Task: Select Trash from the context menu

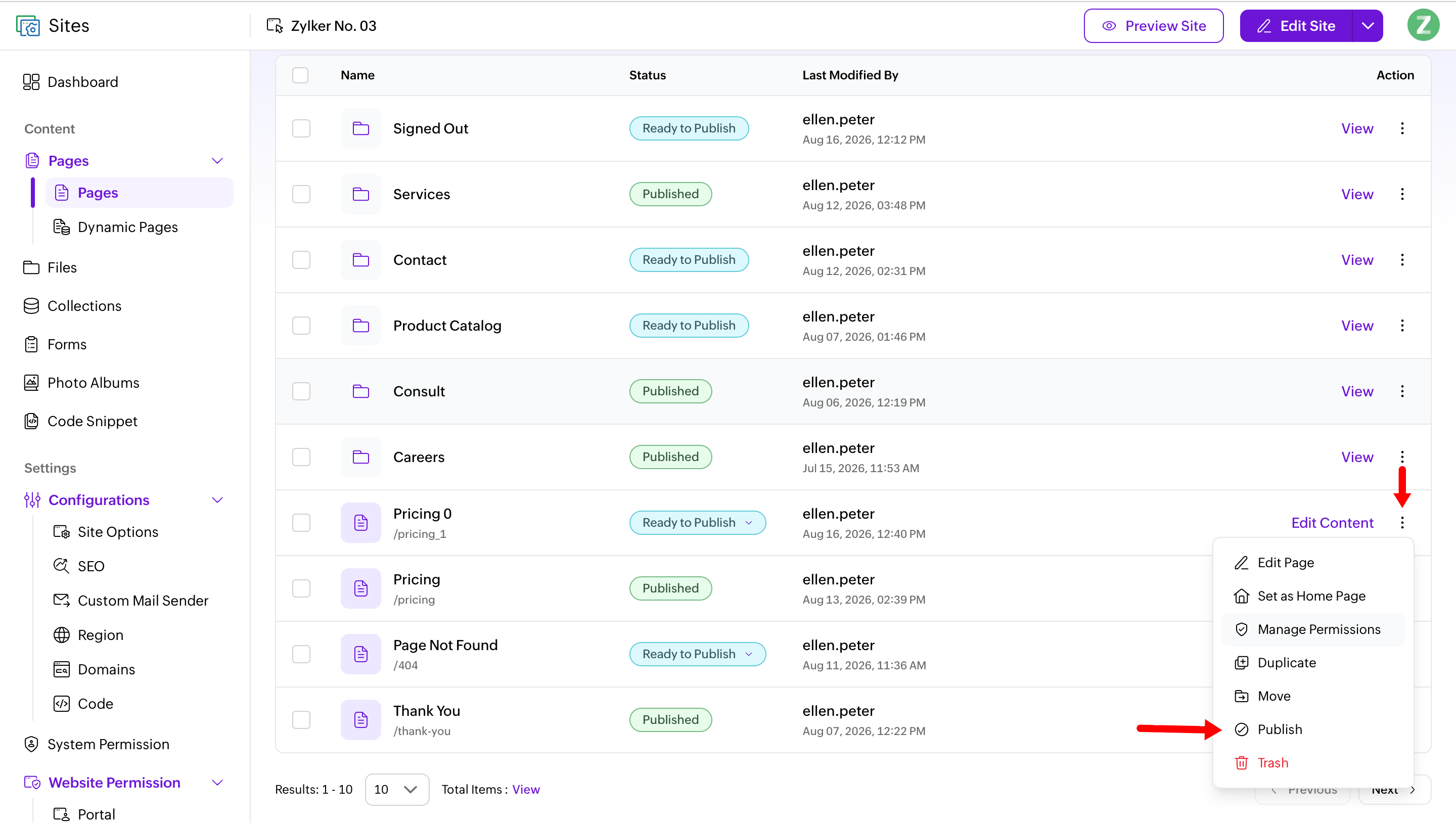Action: coord(1313,762)
